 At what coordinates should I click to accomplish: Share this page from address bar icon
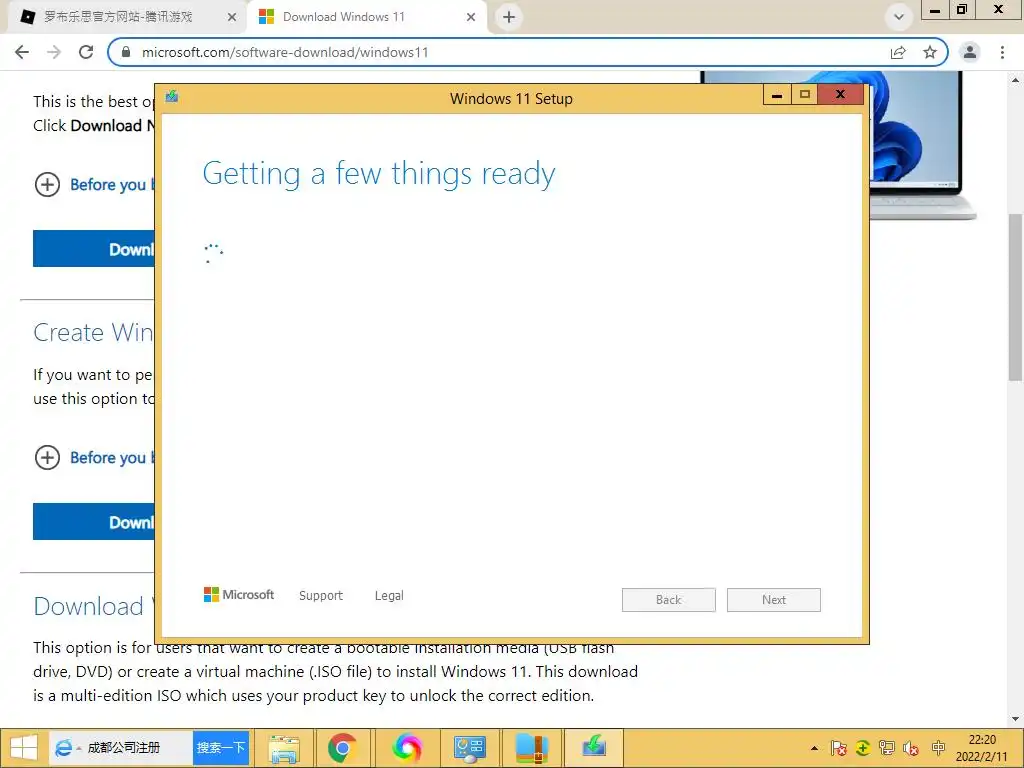click(x=899, y=52)
